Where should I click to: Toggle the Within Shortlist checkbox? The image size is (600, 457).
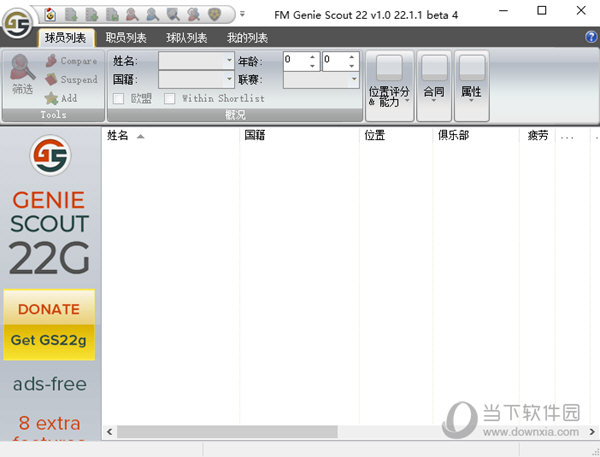(x=170, y=99)
